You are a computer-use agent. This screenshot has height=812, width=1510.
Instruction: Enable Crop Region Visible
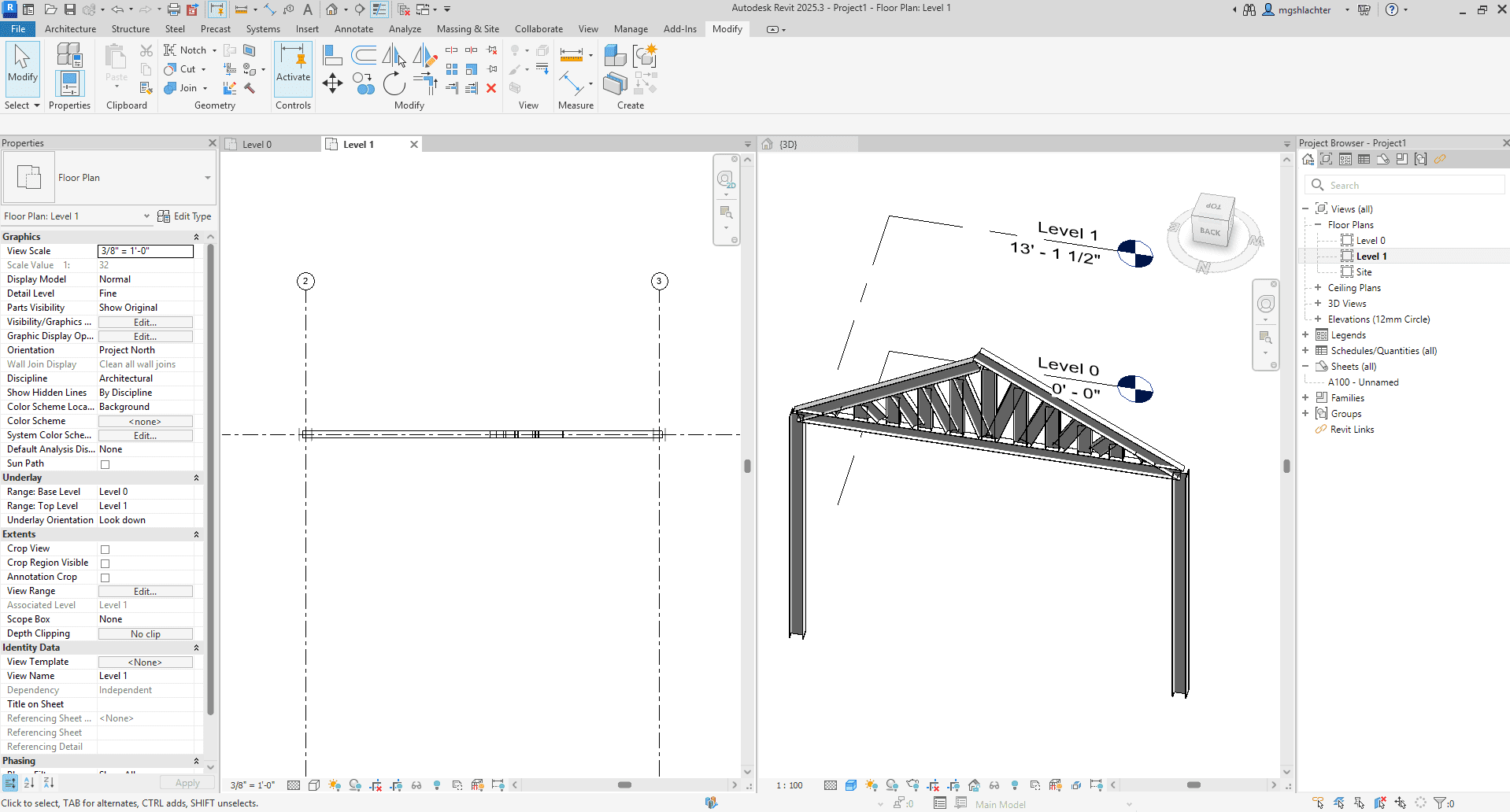click(105, 563)
